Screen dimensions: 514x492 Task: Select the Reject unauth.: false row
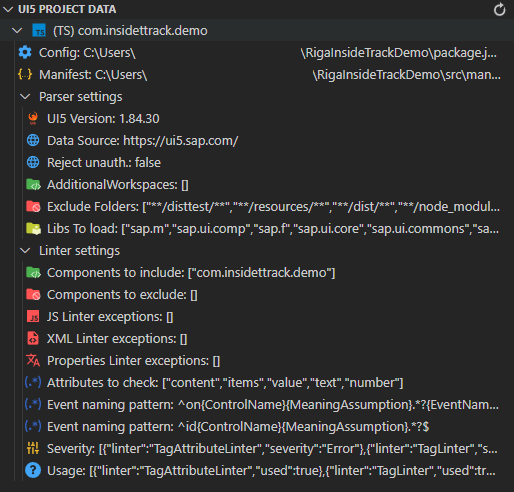[257, 163]
